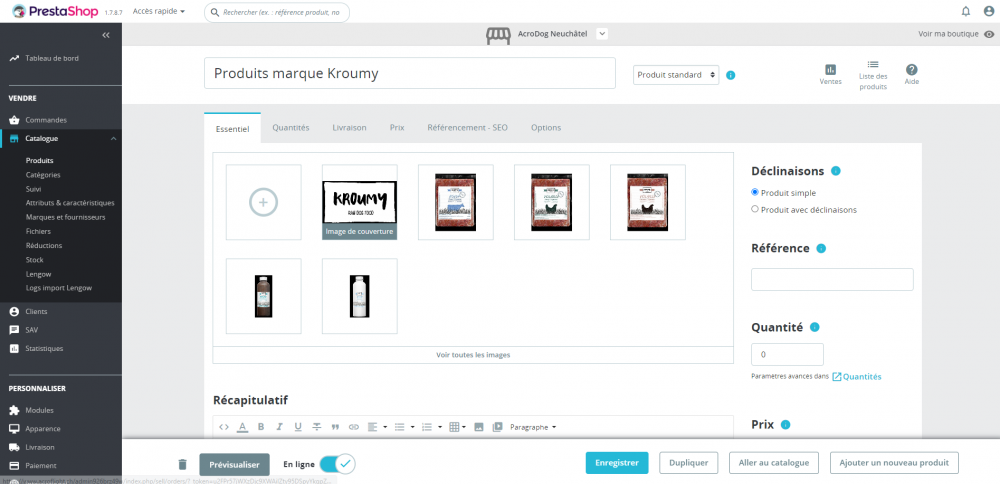Open the Quantités advanced settings link
The width and height of the screenshot is (1000, 484).
pyautogui.click(x=857, y=377)
